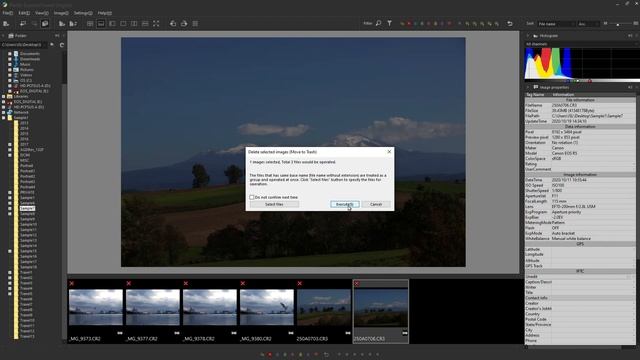This screenshot has height=360, width=640.
Task: Click the pin icon on Image properties header
Action: click(630, 87)
